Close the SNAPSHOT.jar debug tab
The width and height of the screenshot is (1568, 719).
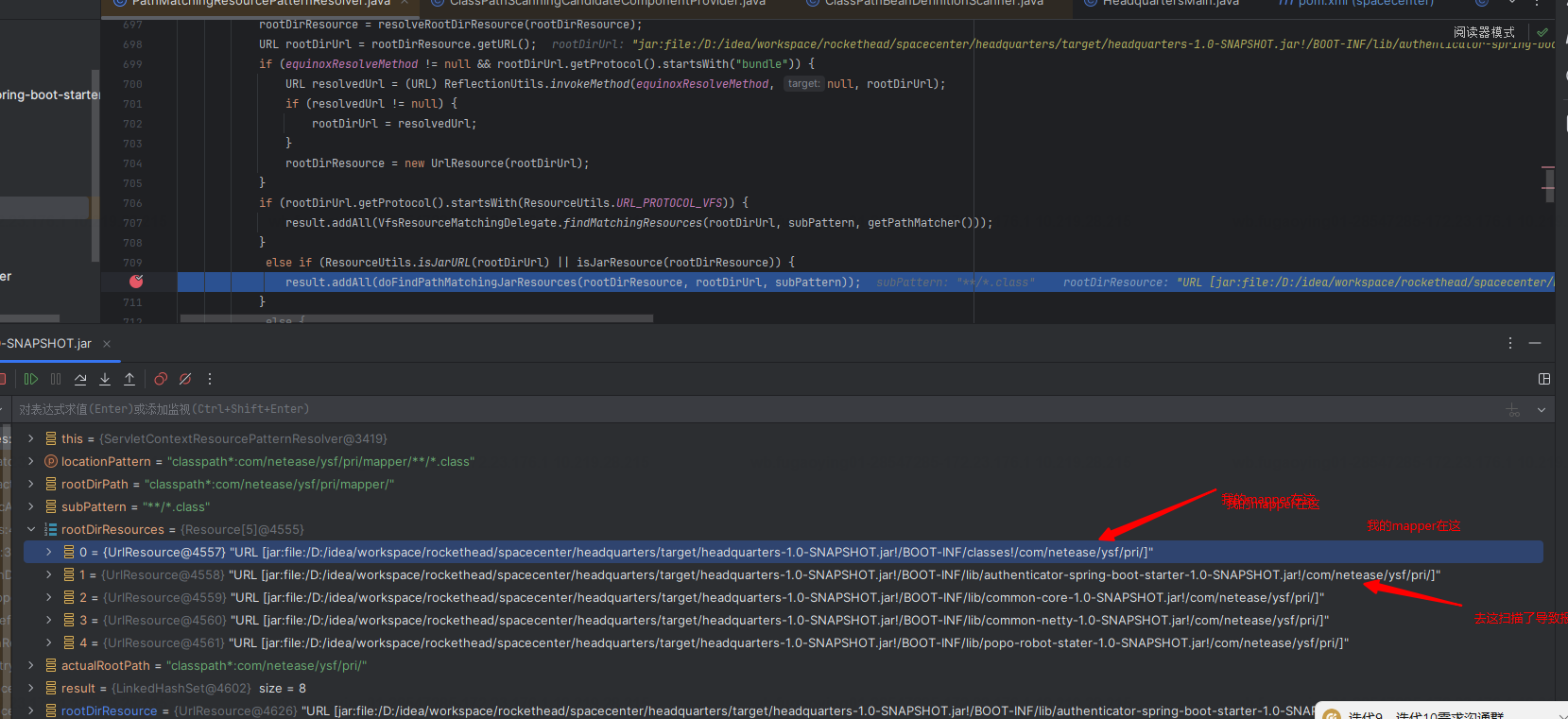(x=107, y=344)
